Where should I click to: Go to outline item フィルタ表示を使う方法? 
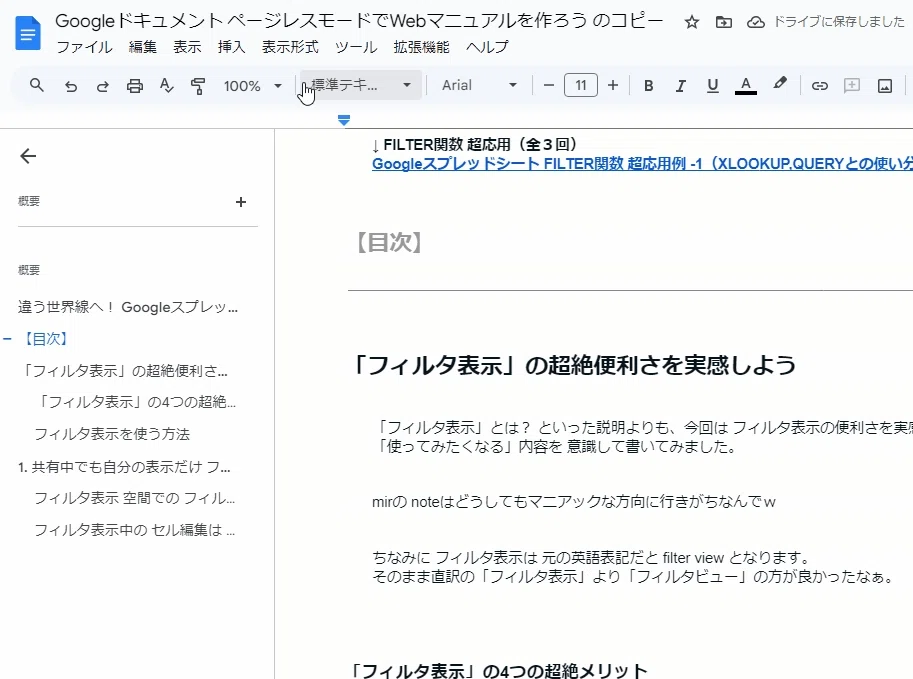112,434
